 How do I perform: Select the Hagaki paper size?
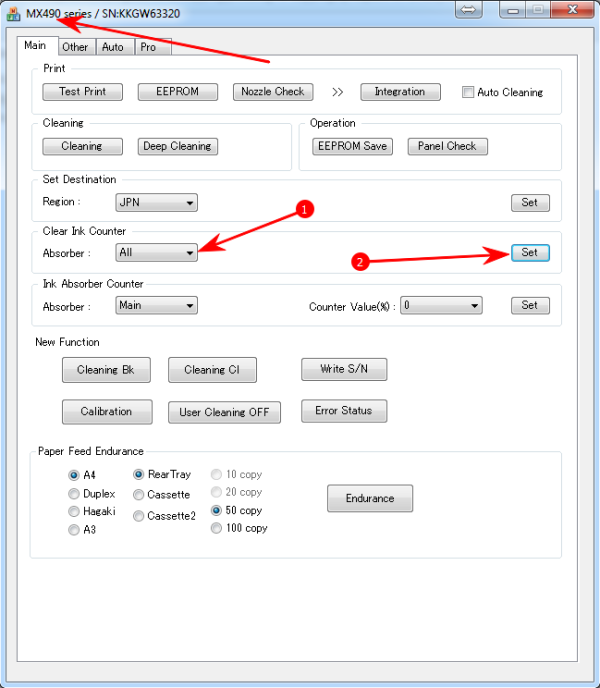74,511
